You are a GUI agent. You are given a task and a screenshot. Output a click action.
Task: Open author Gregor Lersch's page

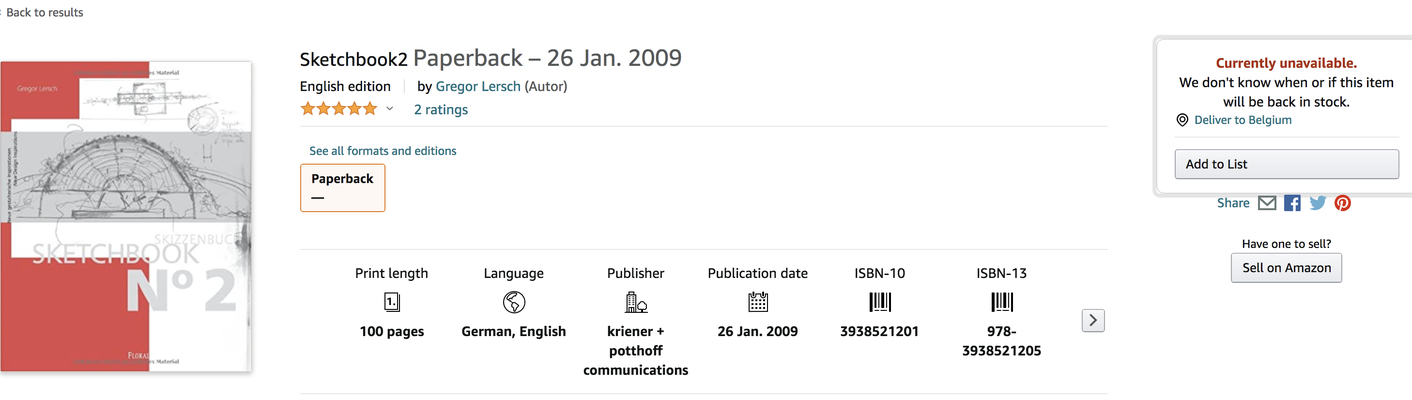pyautogui.click(x=478, y=86)
